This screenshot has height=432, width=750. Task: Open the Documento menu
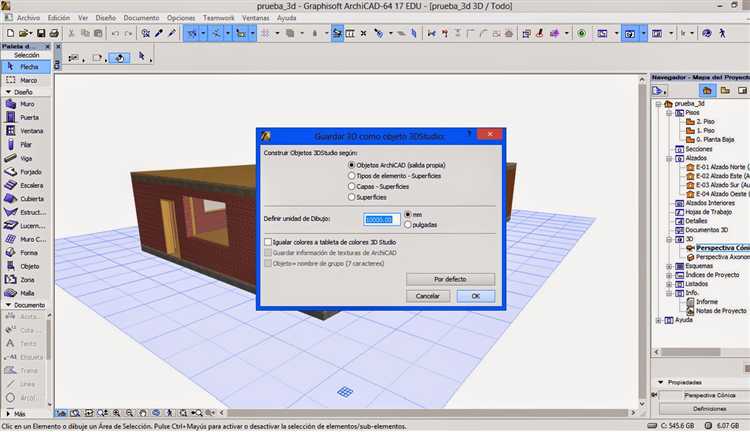coord(141,18)
